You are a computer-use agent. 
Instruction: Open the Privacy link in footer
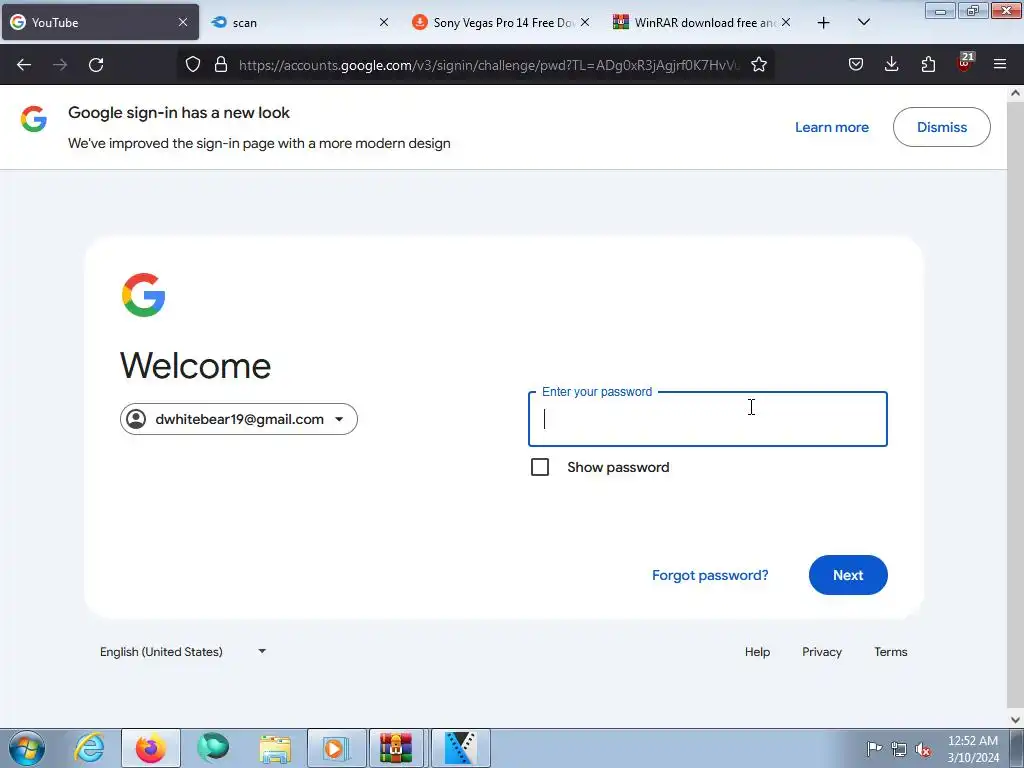[822, 652]
